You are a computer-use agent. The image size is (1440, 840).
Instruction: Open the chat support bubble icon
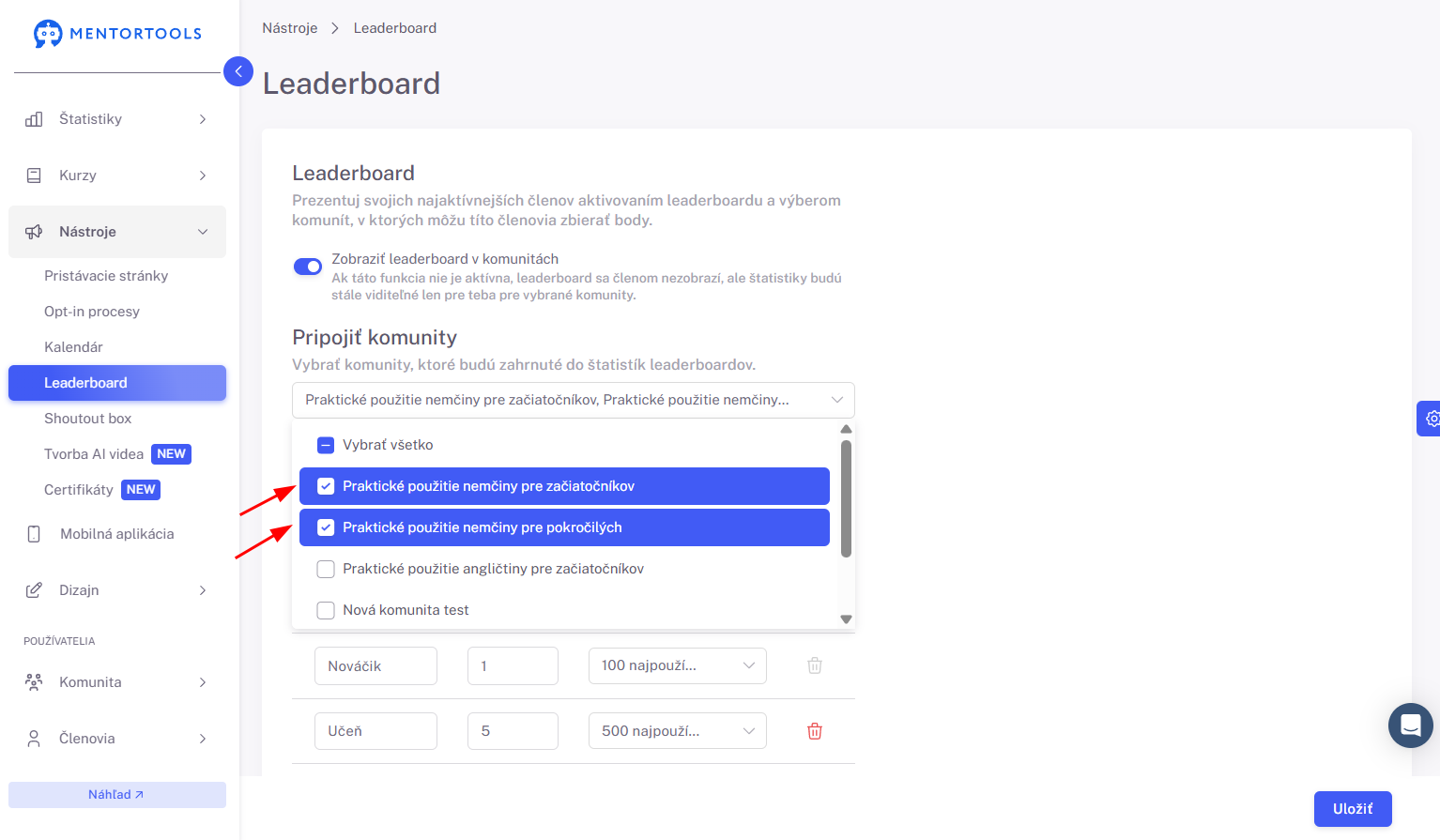1410,725
